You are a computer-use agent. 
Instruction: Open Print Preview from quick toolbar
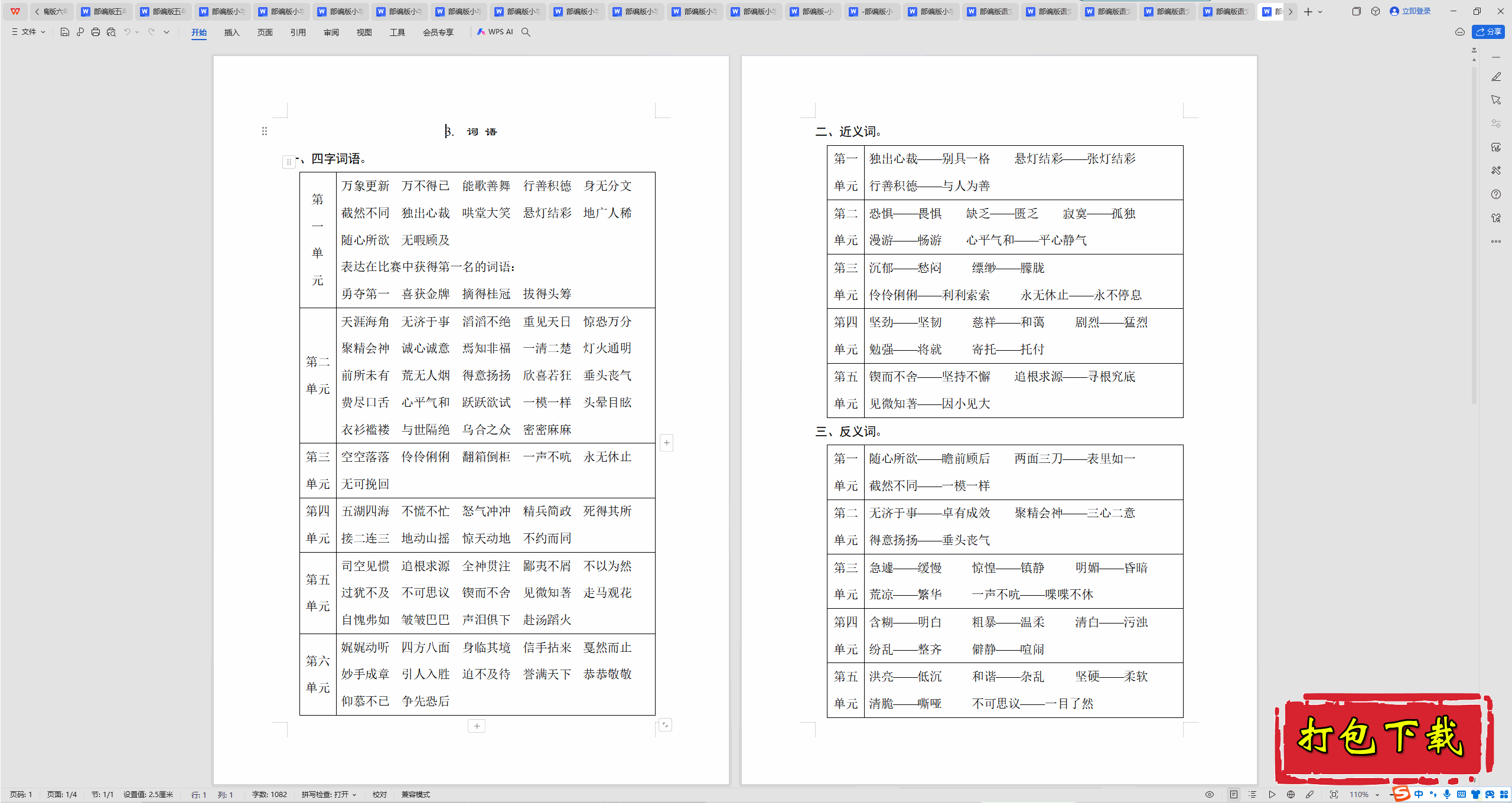111,32
